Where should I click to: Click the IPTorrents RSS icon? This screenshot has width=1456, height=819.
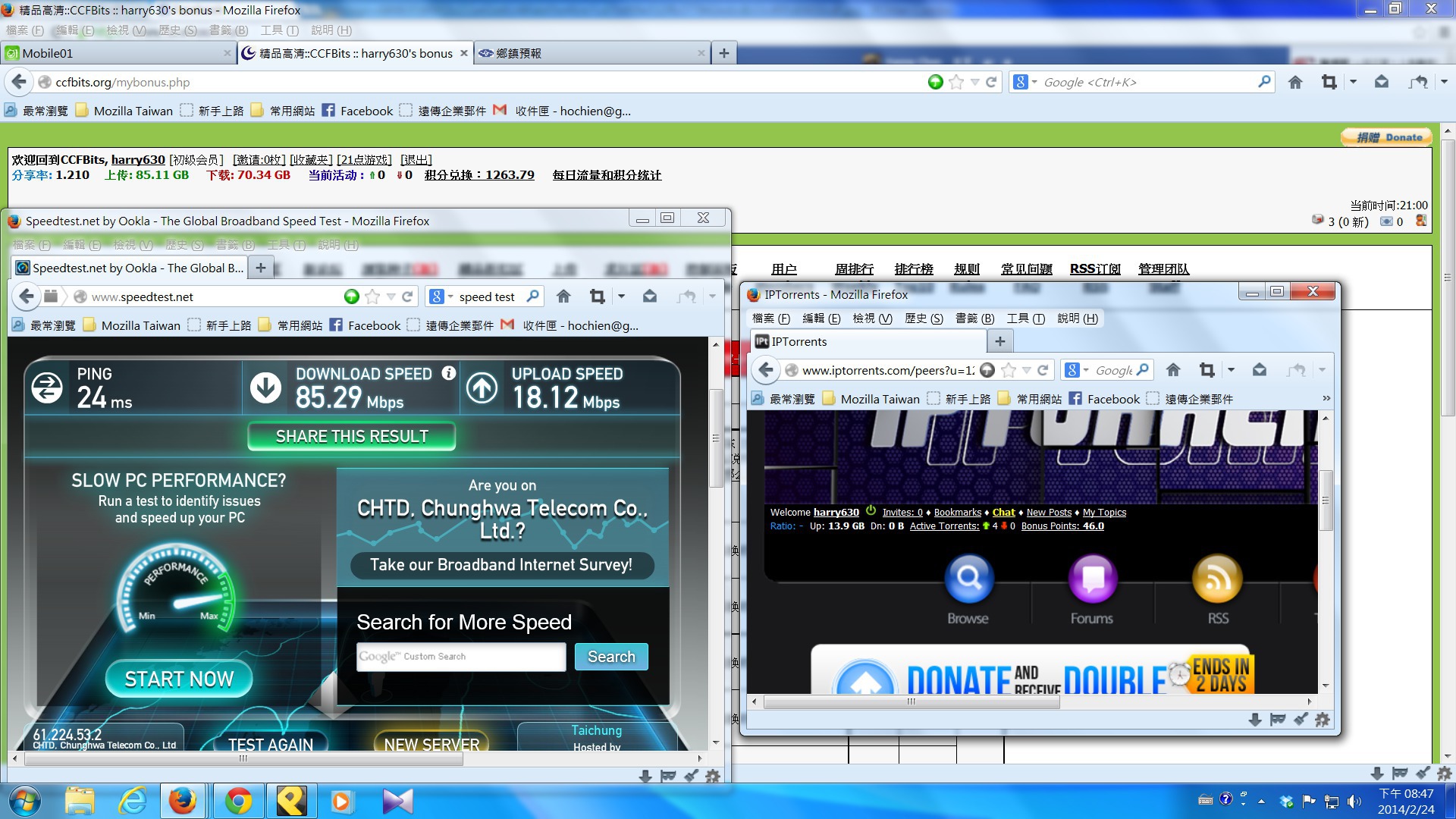coord(1217,579)
